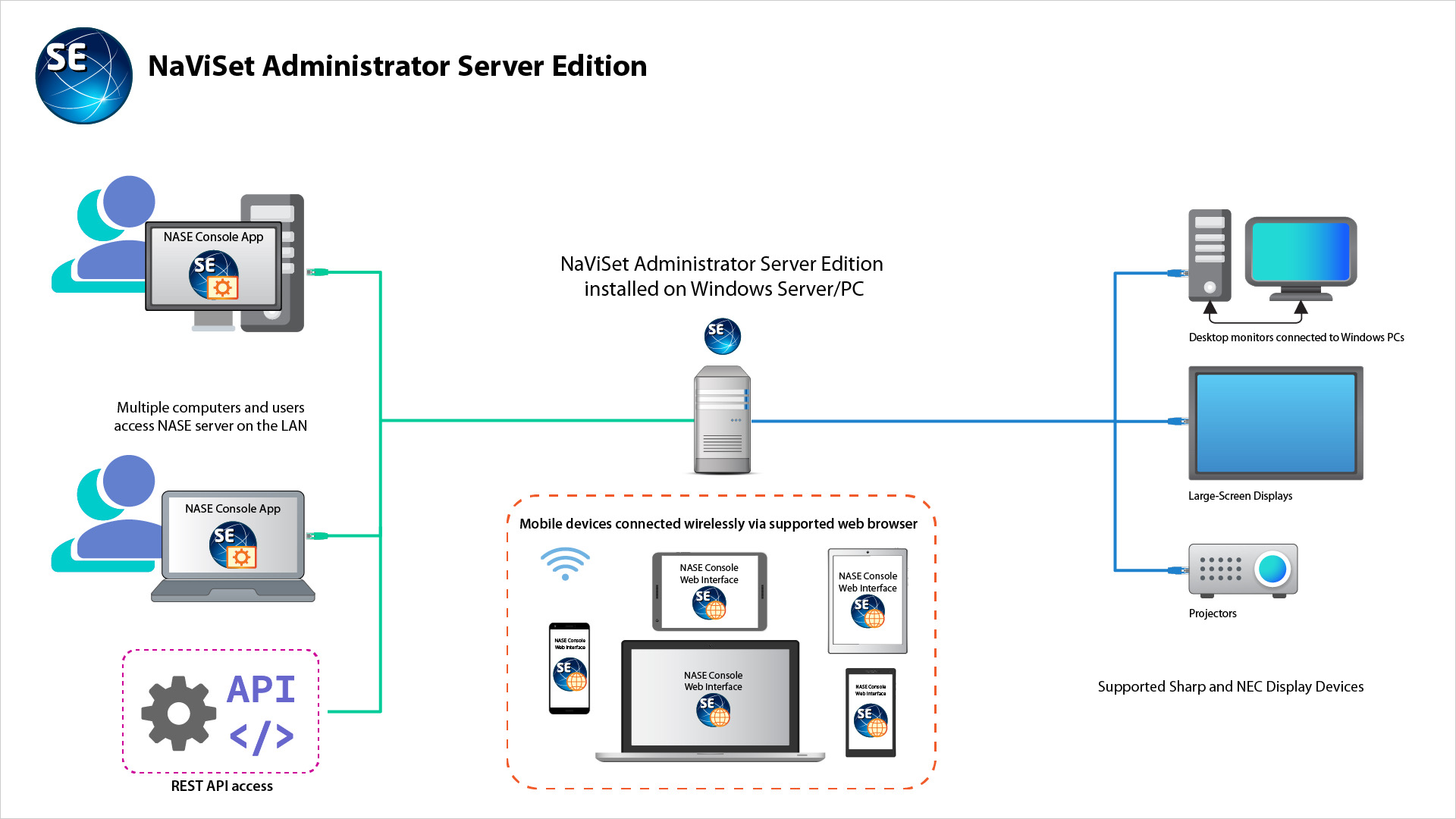This screenshot has height=819, width=1456.
Task: Click the Projectors label
Action: 1213,613
